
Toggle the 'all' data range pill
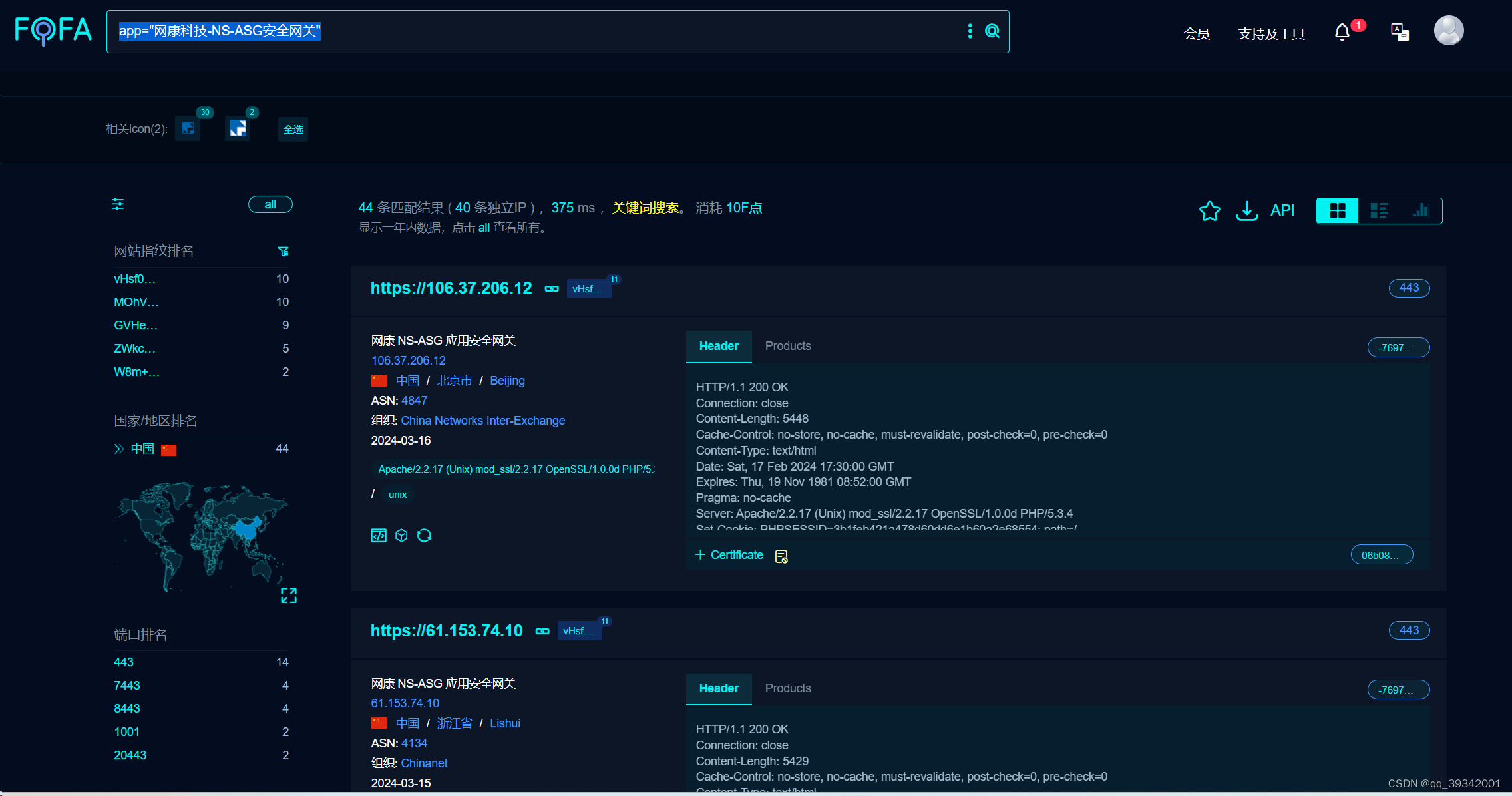click(x=270, y=204)
